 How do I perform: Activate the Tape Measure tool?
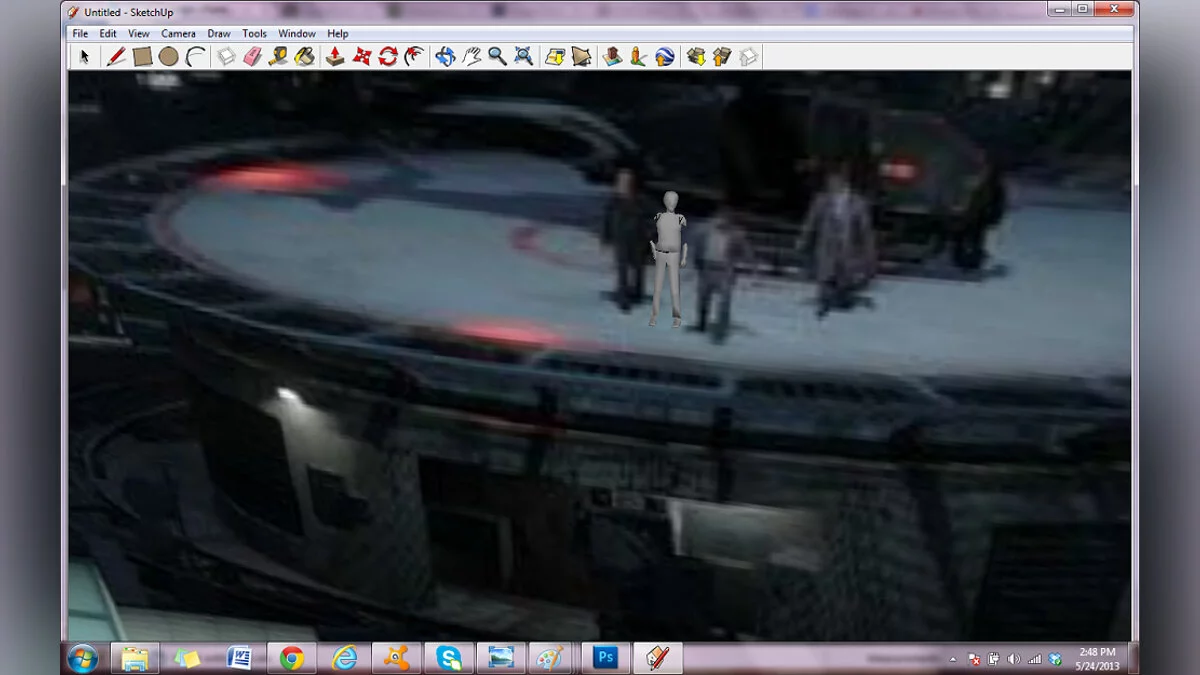click(279, 57)
